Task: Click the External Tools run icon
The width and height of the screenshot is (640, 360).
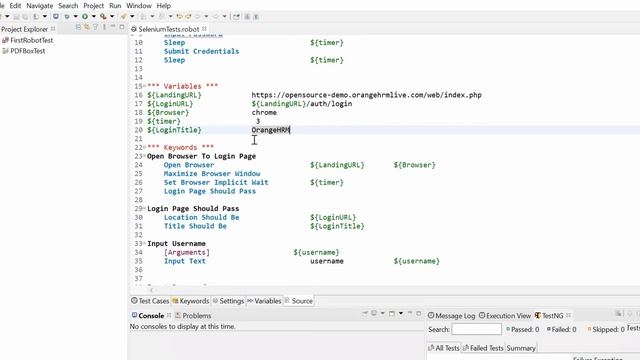Action: [x=103, y=16]
